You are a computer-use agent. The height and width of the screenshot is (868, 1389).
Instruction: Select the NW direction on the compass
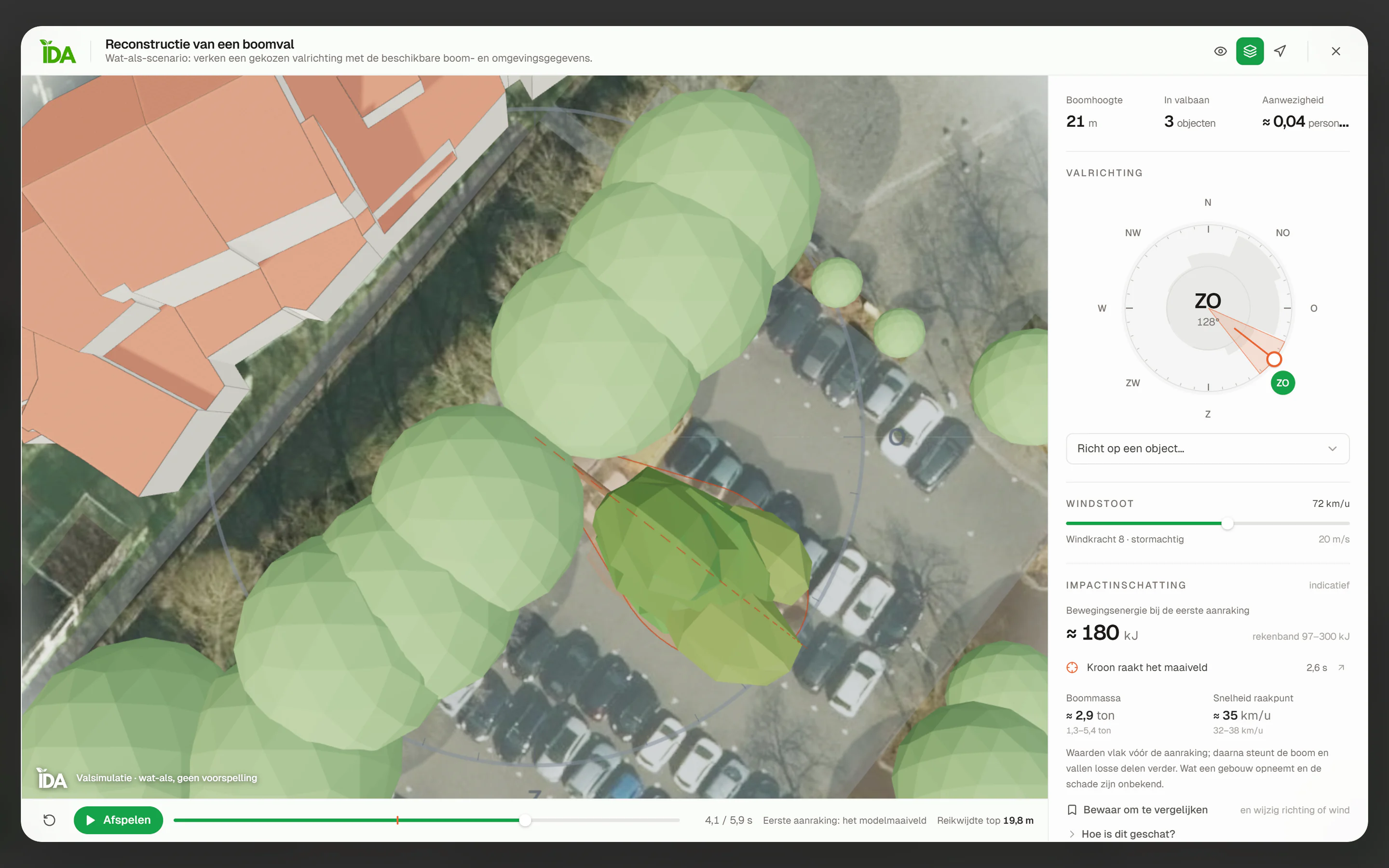[x=1132, y=233]
